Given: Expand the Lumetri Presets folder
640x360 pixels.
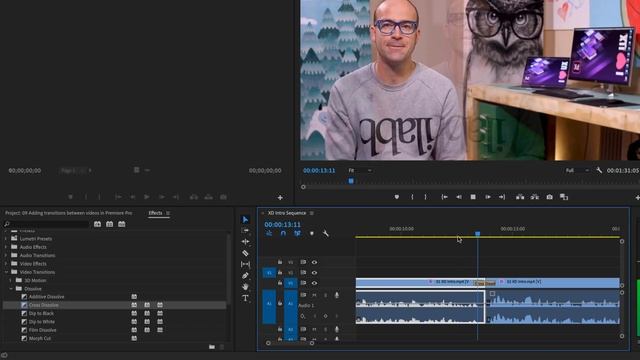Looking at the screenshot, I should [x=6, y=239].
